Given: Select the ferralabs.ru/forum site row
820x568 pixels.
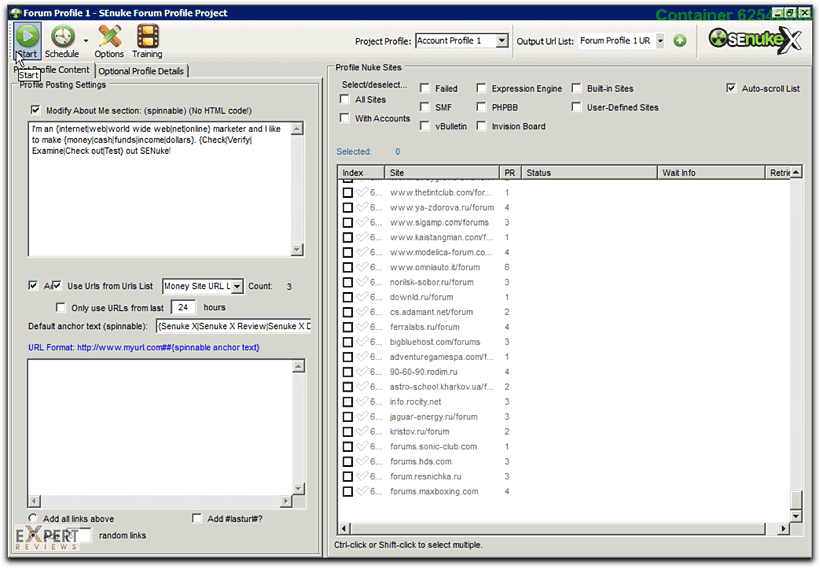Looking at the screenshot, I should coord(564,327).
